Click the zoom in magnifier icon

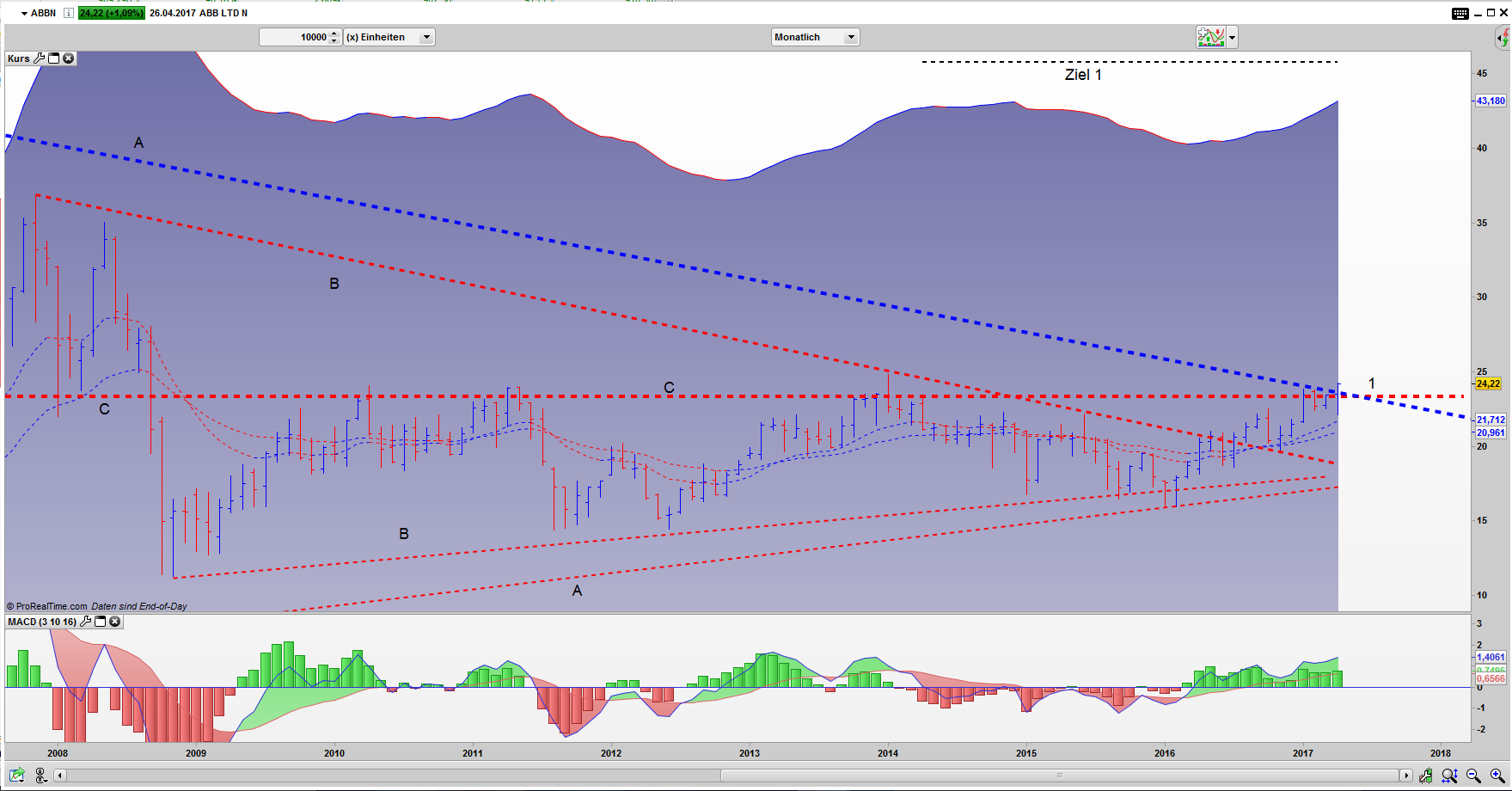pos(1497,776)
